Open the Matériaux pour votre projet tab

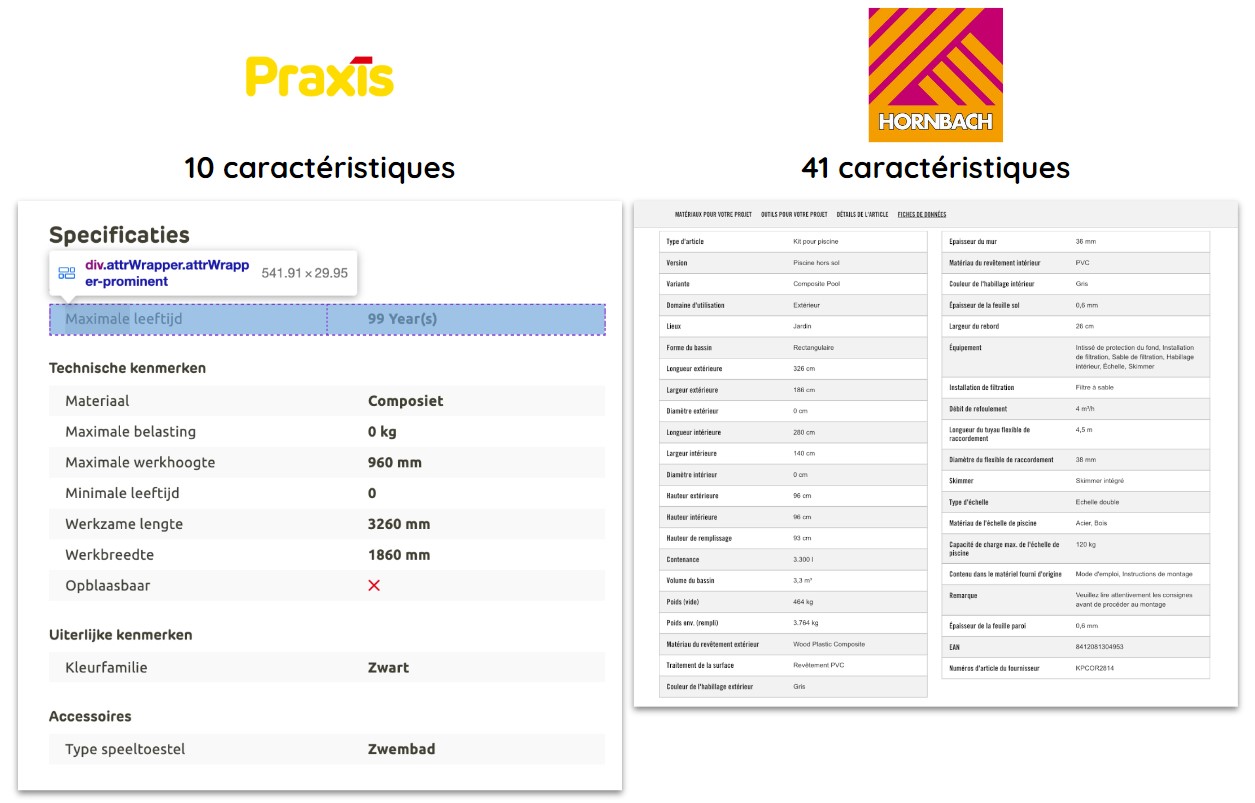(713, 214)
